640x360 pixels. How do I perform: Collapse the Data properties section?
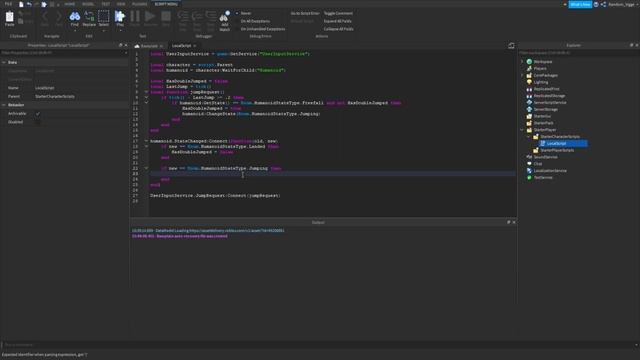coord(4,62)
